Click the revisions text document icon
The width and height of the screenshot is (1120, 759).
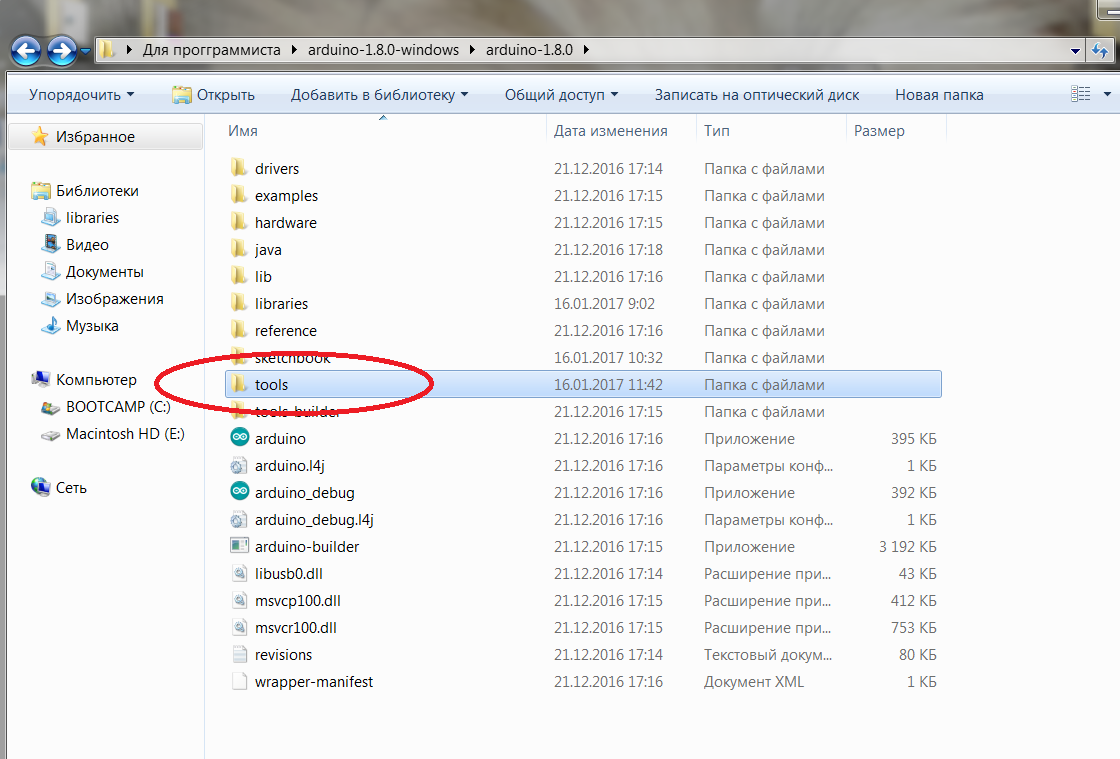coord(239,654)
